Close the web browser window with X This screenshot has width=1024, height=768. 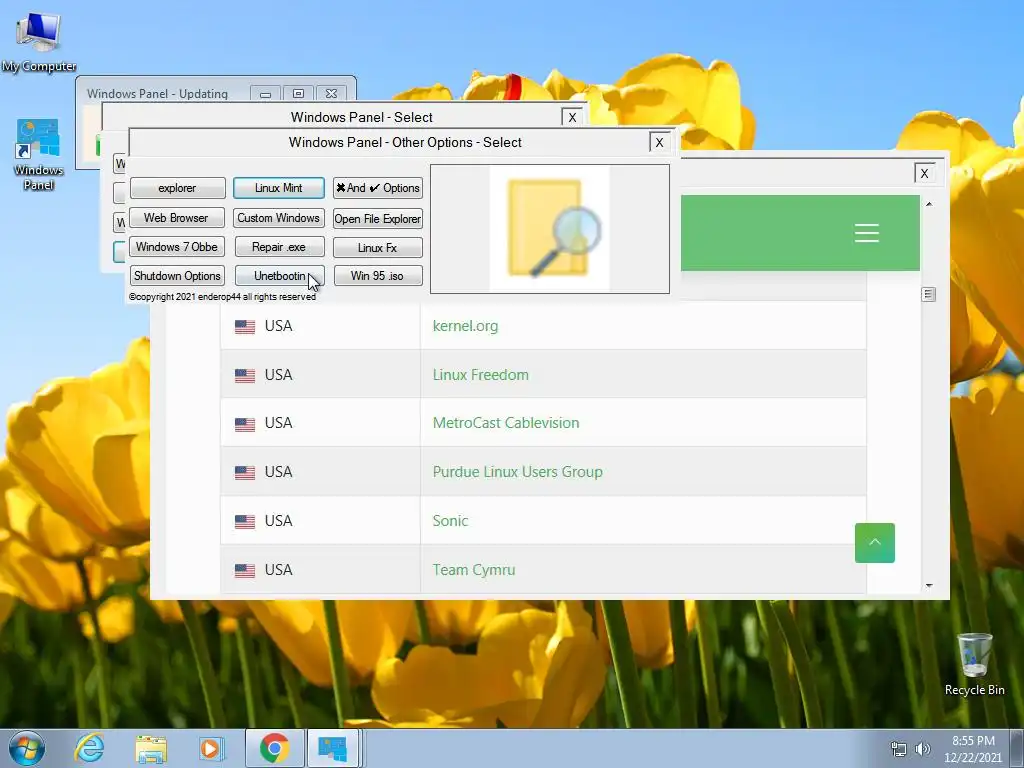tap(924, 173)
